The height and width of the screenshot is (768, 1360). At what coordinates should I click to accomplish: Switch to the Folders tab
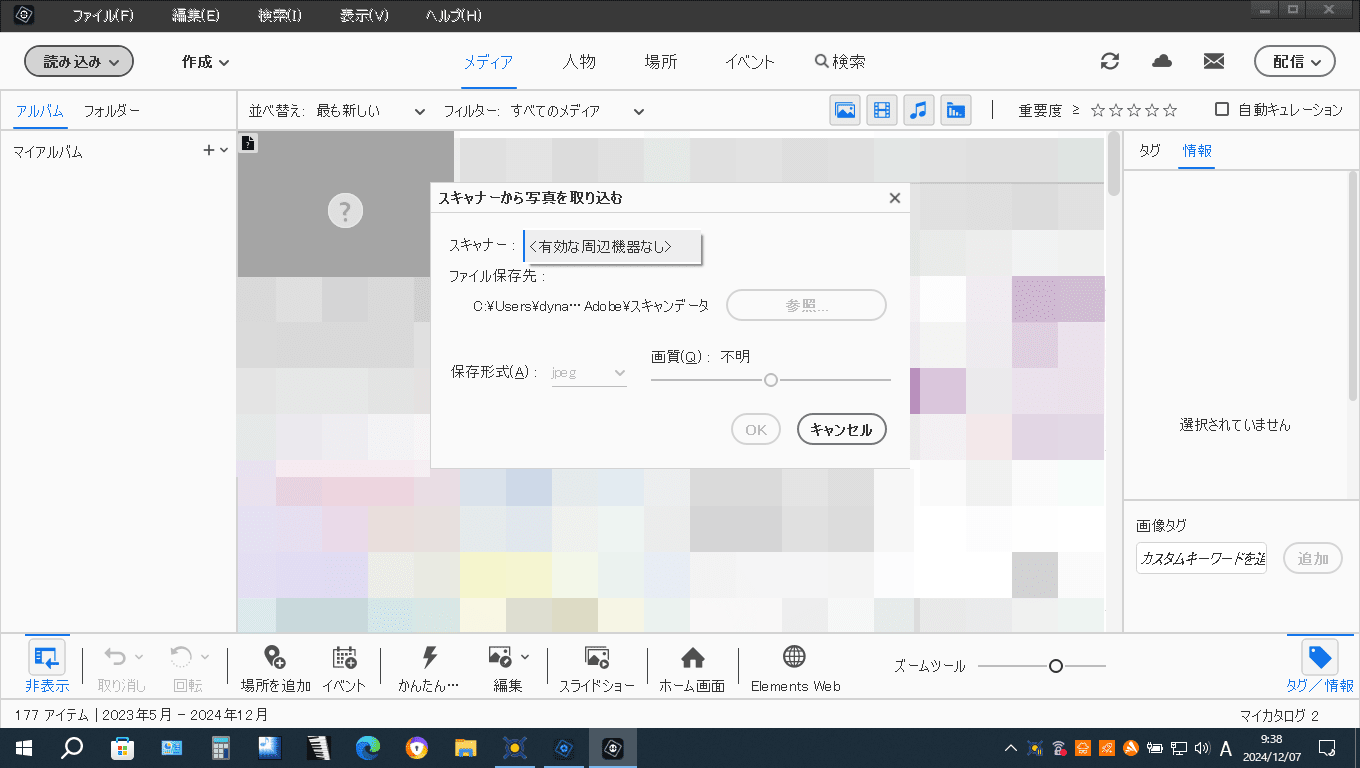(x=112, y=111)
